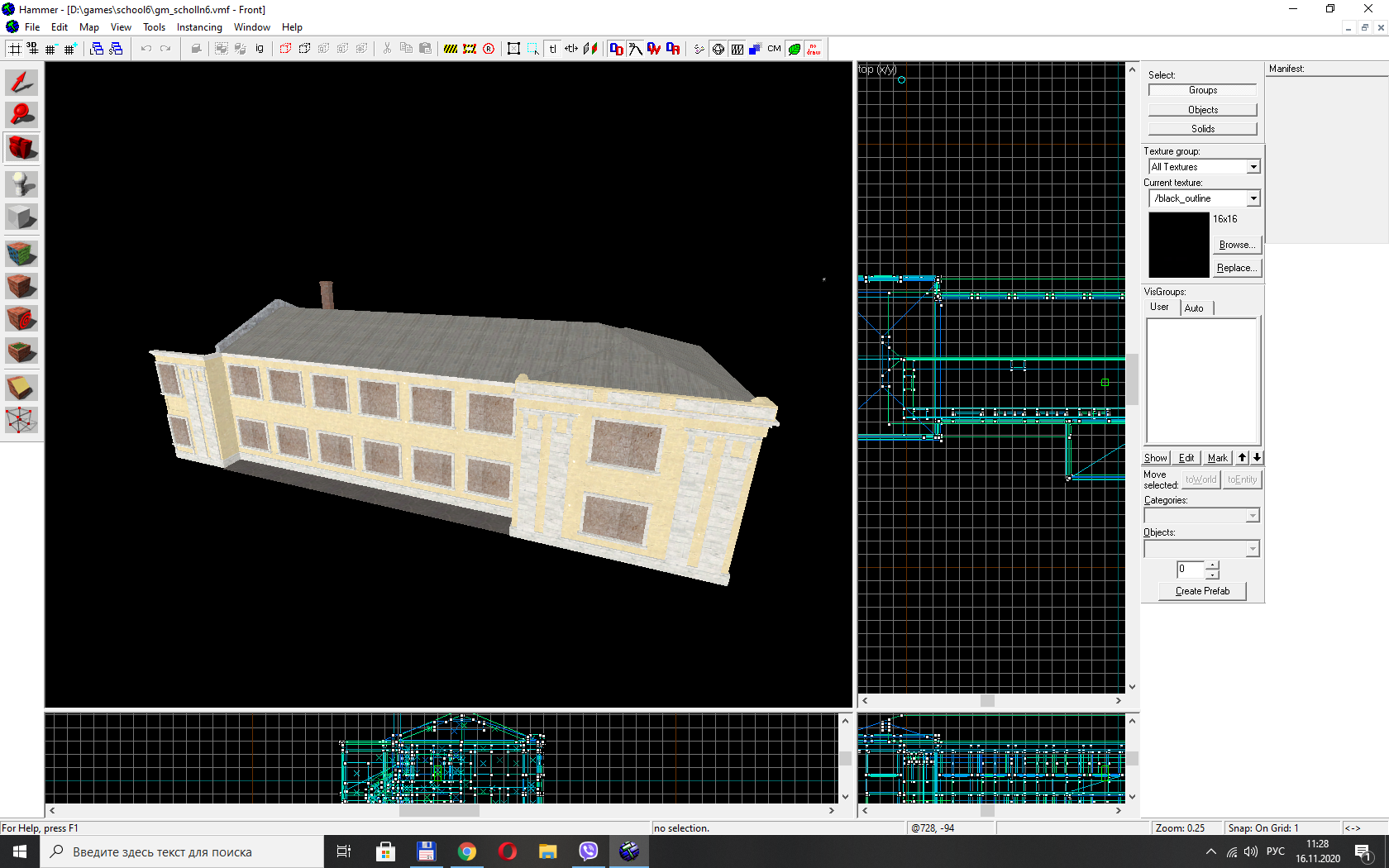Open the Instancing menu

point(199,27)
